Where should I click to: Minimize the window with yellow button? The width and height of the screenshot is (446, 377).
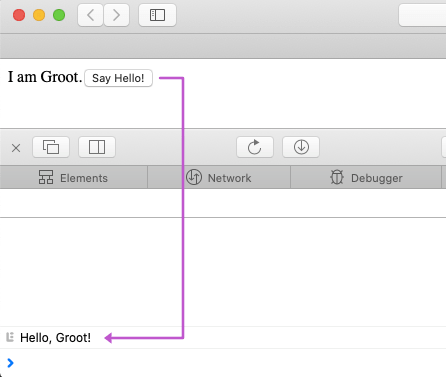(x=39, y=15)
